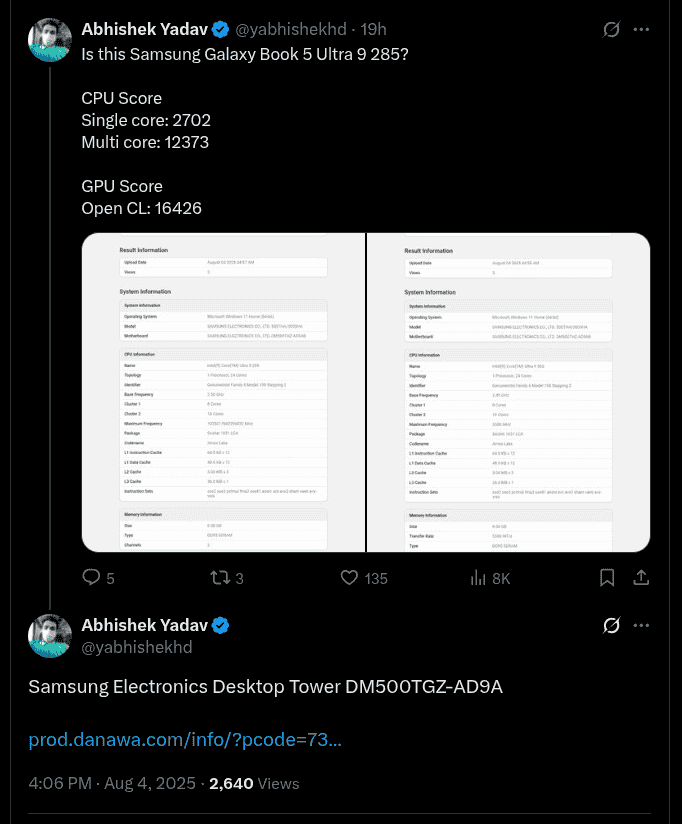Screen dimensions: 682x824
Task: Open the right benchmark screenshot image
Action: [509, 392]
